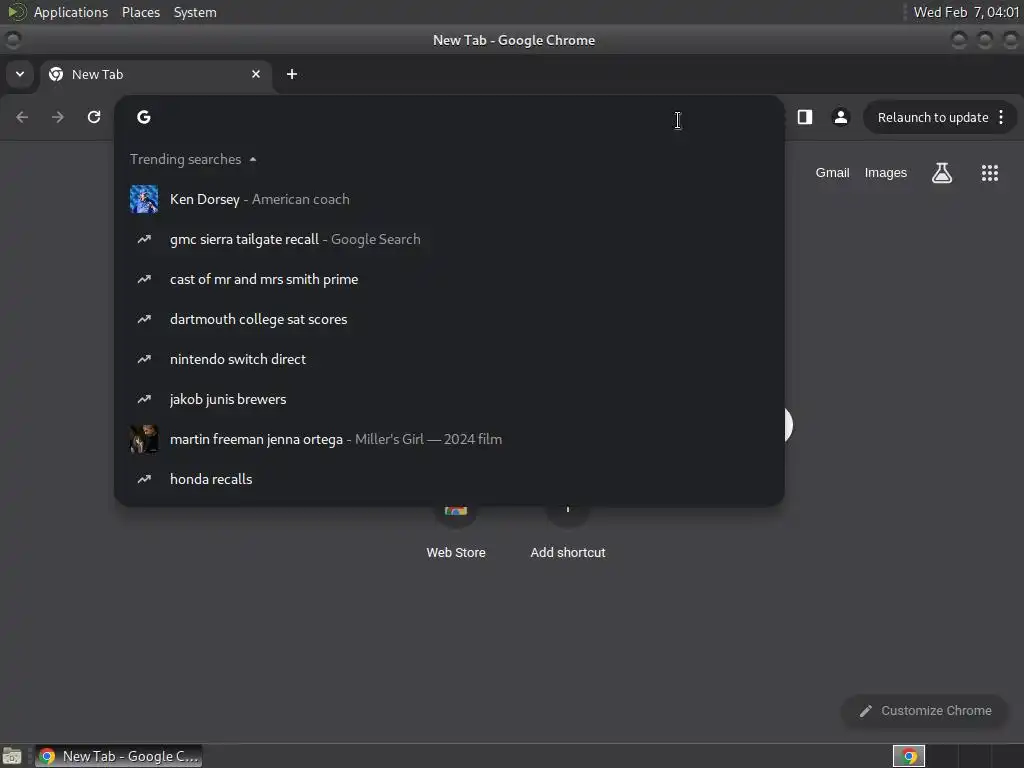The height and width of the screenshot is (768, 1024).
Task: Select jakob junis brewers suggestion
Action: coord(449,399)
